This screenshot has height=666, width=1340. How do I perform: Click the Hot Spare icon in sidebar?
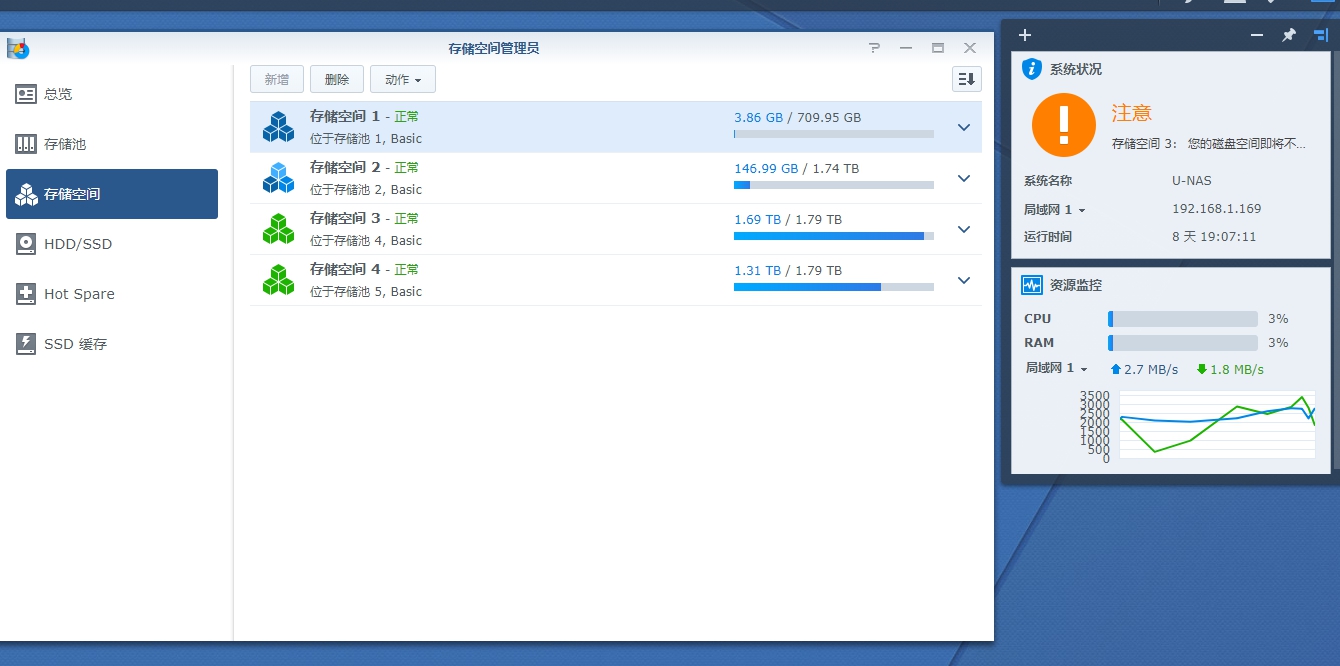26,294
